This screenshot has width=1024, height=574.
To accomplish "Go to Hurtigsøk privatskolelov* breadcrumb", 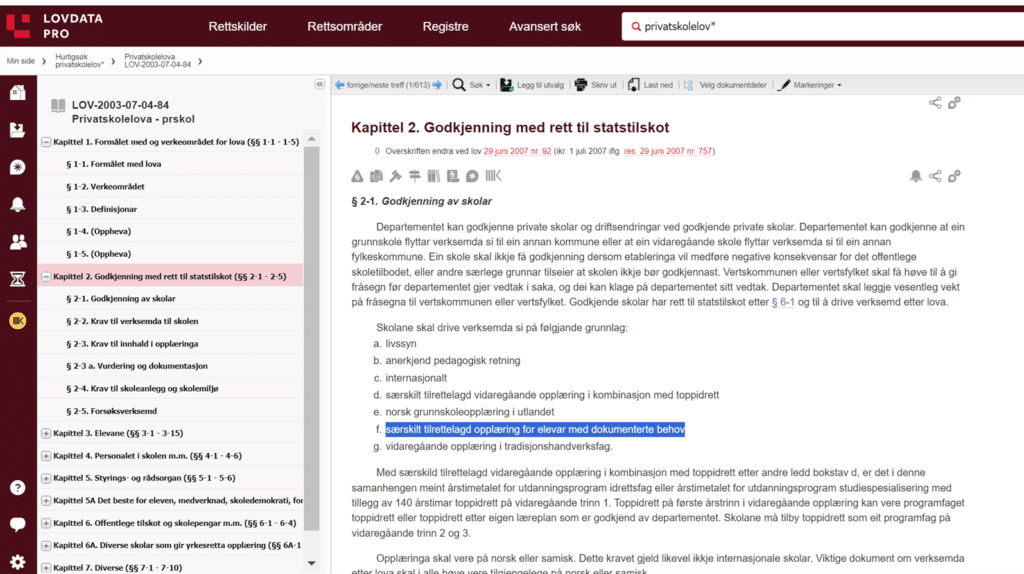I will point(79,61).
